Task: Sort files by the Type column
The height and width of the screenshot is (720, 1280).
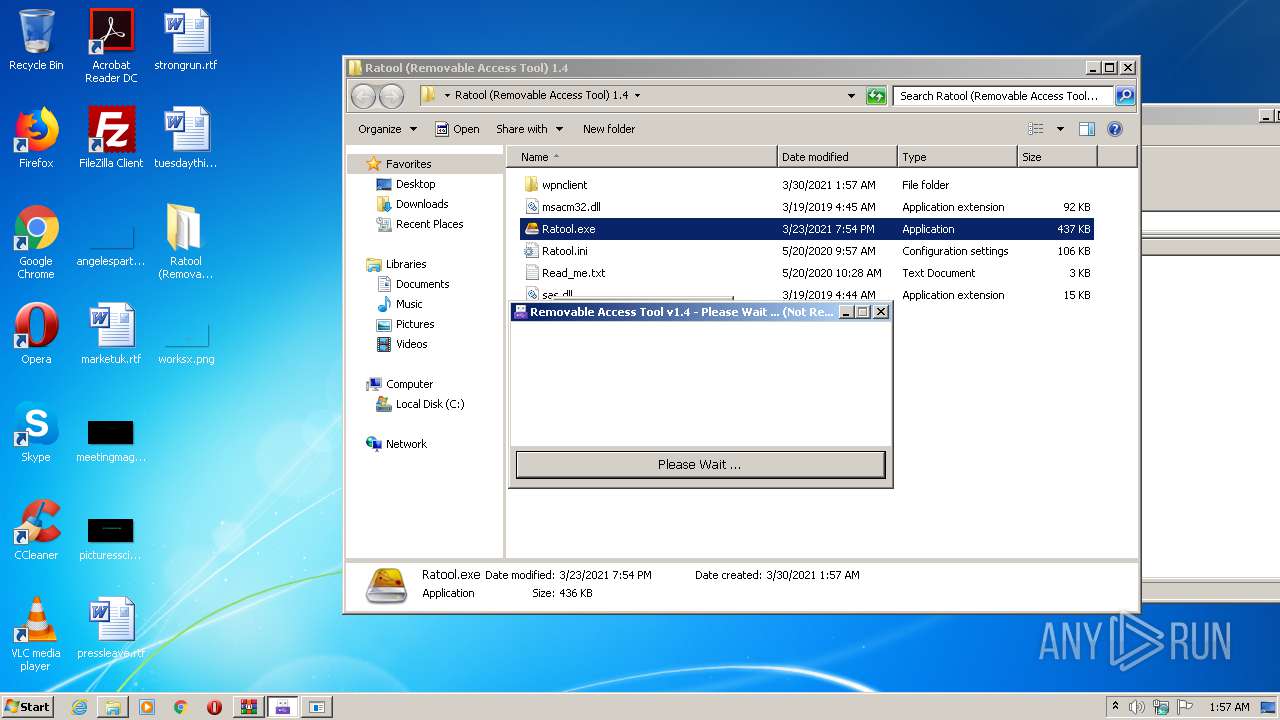Action: coord(957,157)
